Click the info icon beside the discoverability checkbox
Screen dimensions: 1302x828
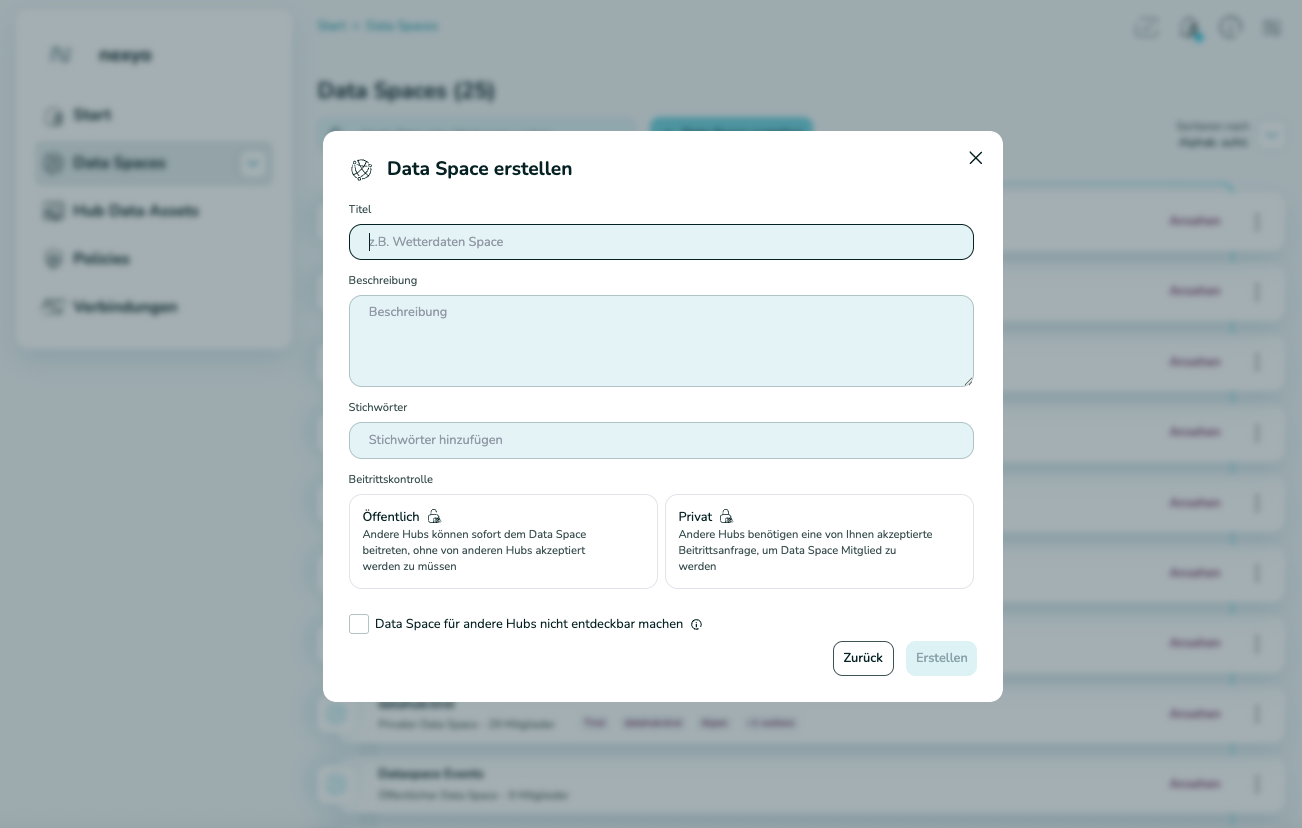click(x=696, y=624)
